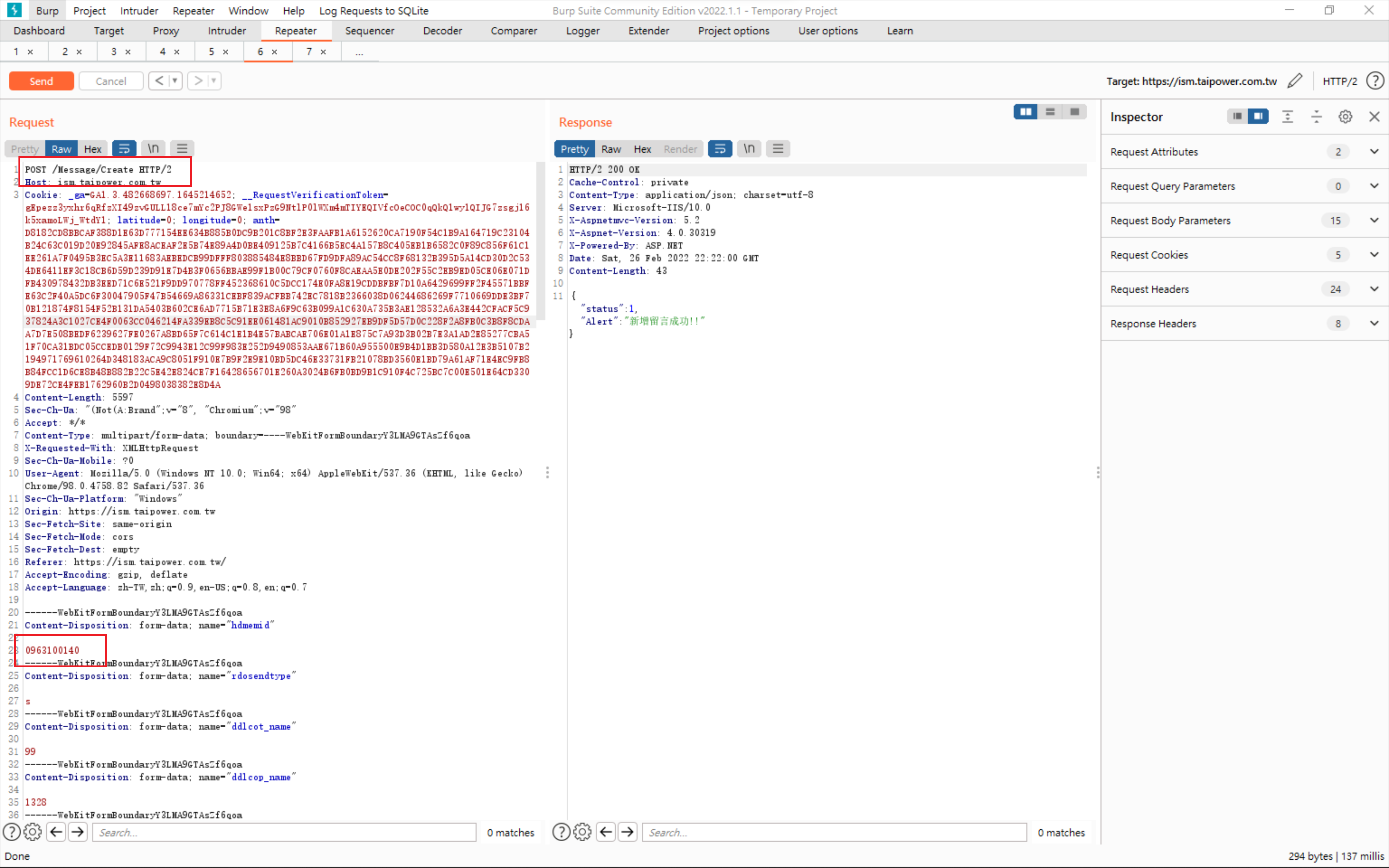The image size is (1389, 868).
Task: Go to next Request search match
Action: click(77, 832)
